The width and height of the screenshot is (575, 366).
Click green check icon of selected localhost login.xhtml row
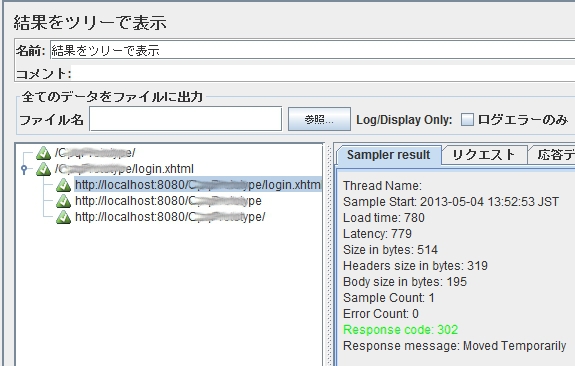coord(63,185)
